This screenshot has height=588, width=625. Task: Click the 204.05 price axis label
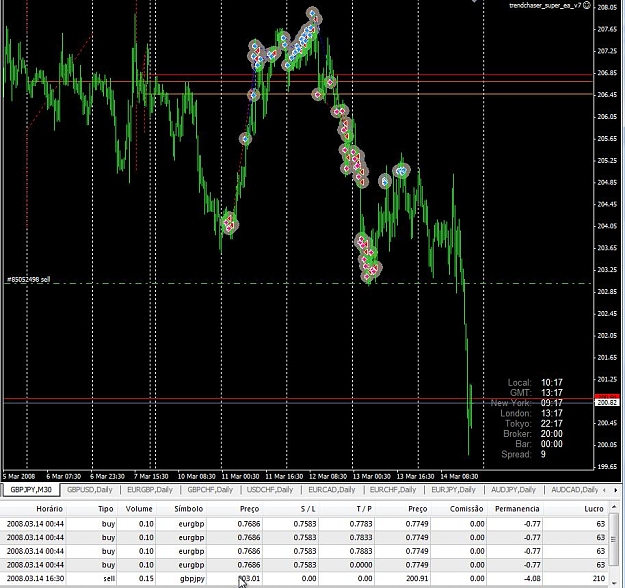point(607,226)
